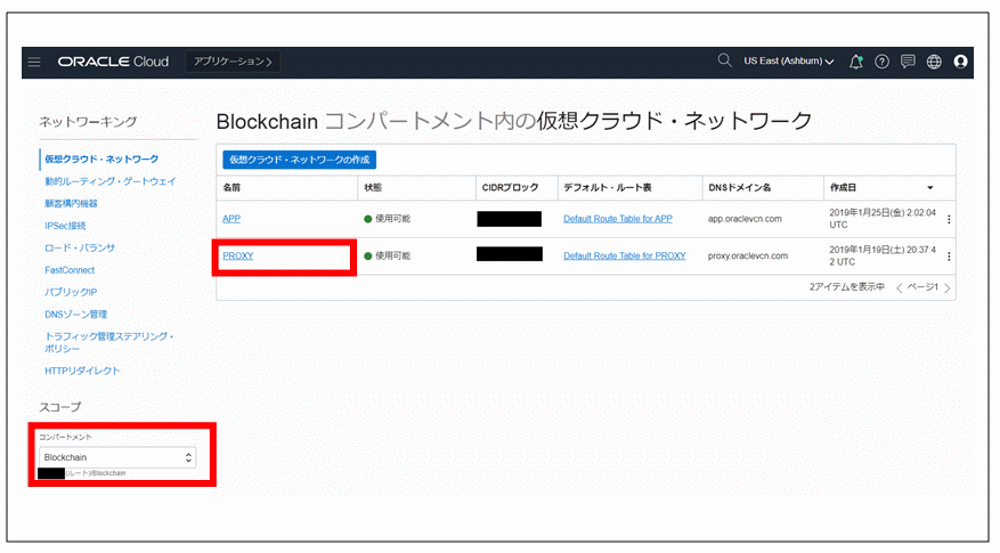Select 仮想クラウド・ネットワーク in sidebar
The width and height of the screenshot is (1000, 553).
pyautogui.click(x=101, y=159)
